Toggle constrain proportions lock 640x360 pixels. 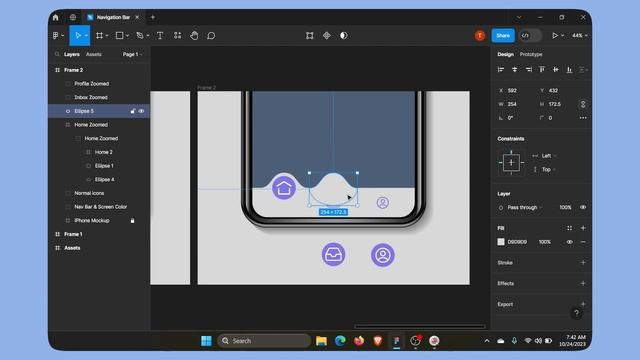pos(583,104)
